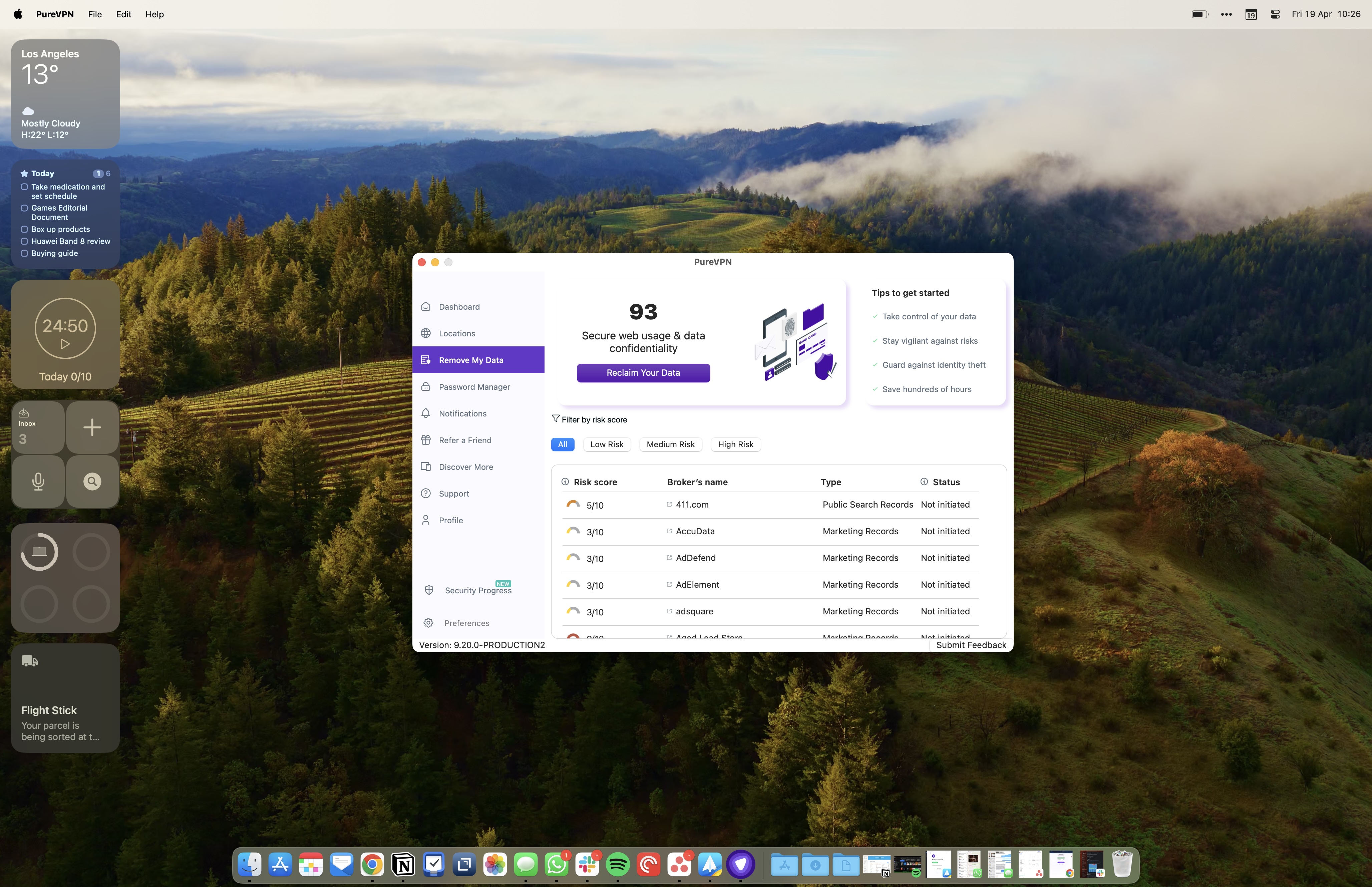1372x887 pixels.
Task: Click external link icon beside 411.com
Action: click(x=669, y=504)
